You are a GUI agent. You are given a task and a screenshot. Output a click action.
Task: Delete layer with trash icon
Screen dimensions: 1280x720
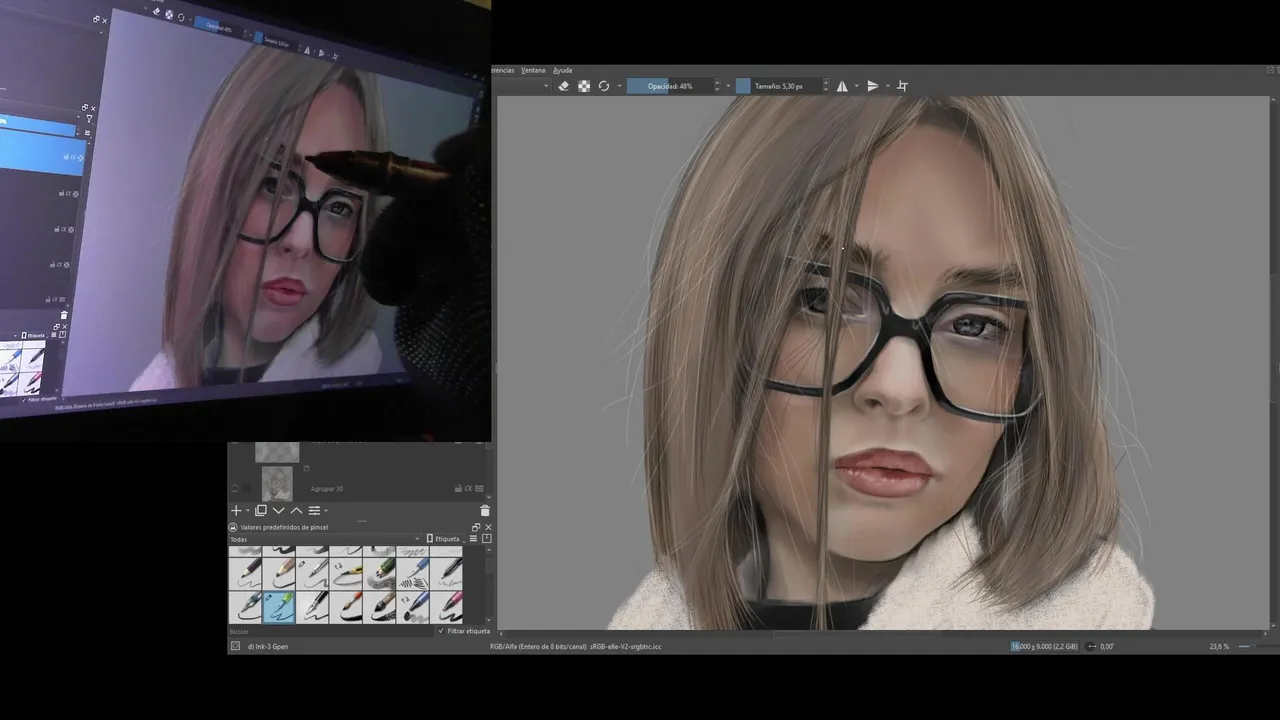(x=485, y=510)
